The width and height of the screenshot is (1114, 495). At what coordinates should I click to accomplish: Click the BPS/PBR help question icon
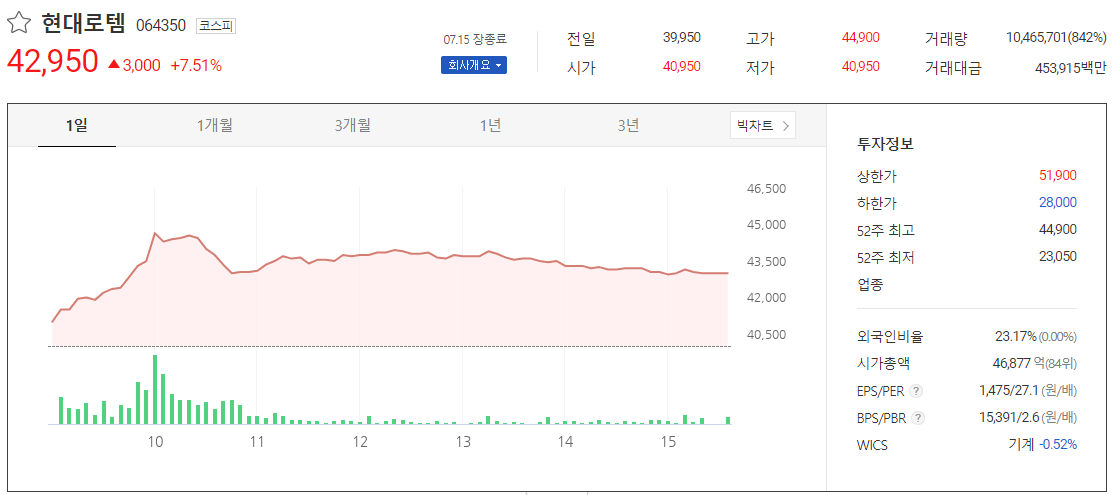[918, 418]
